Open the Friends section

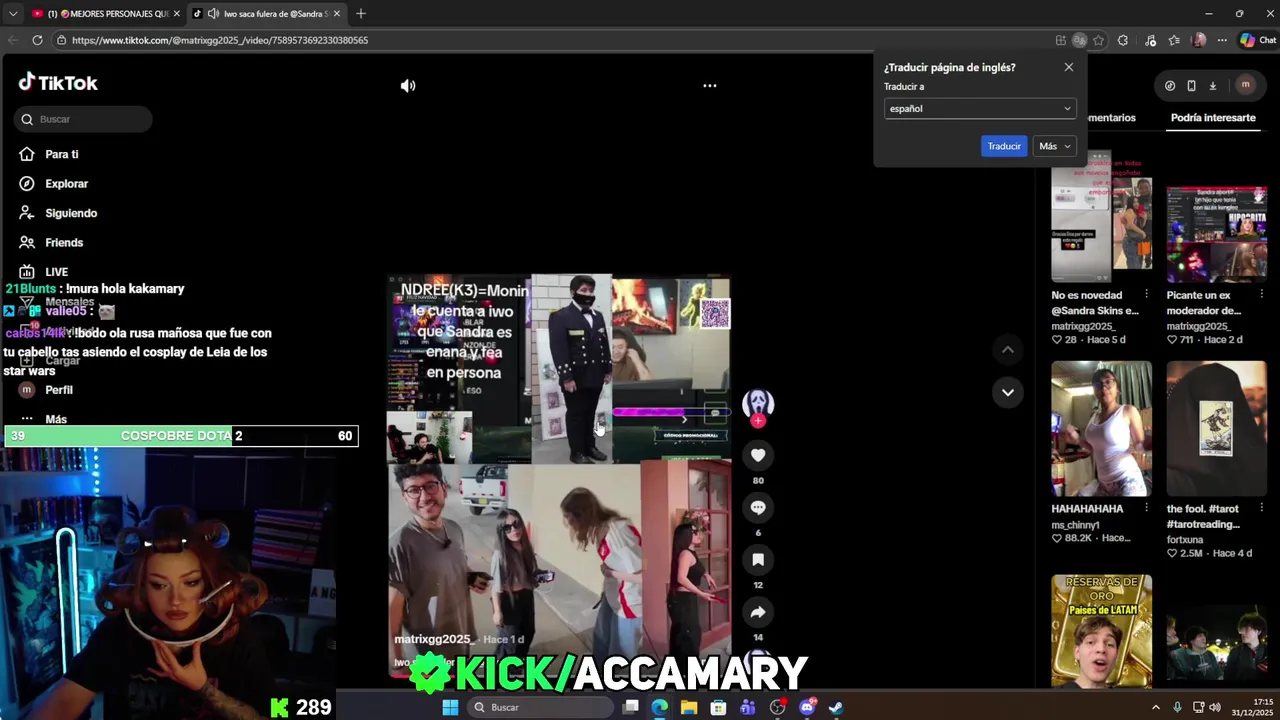(x=64, y=243)
